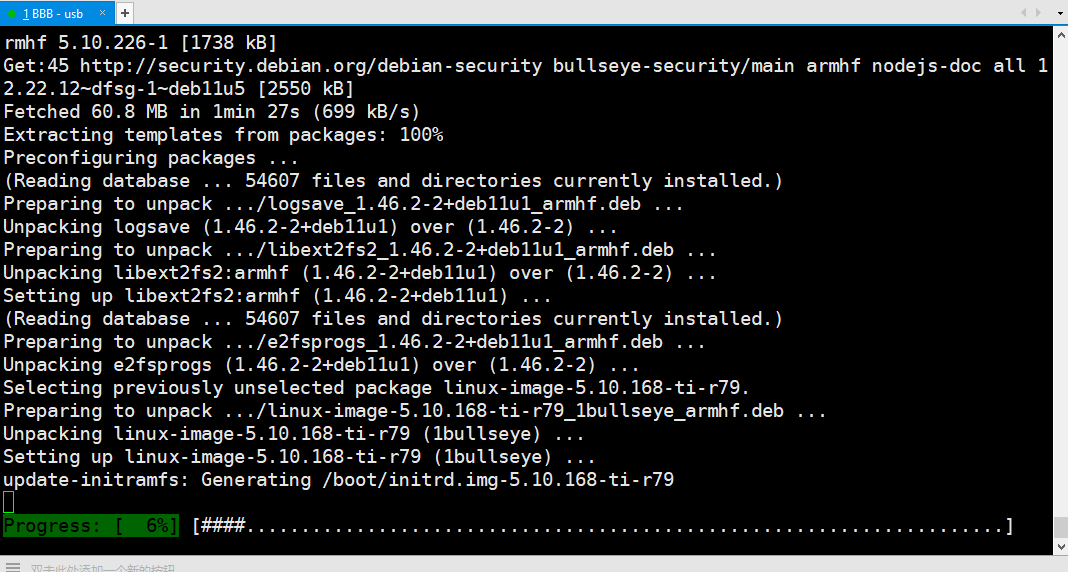Click the vertical scrollbar up arrow
Image resolution: width=1068 pixels, height=572 pixels.
tap(1061, 33)
